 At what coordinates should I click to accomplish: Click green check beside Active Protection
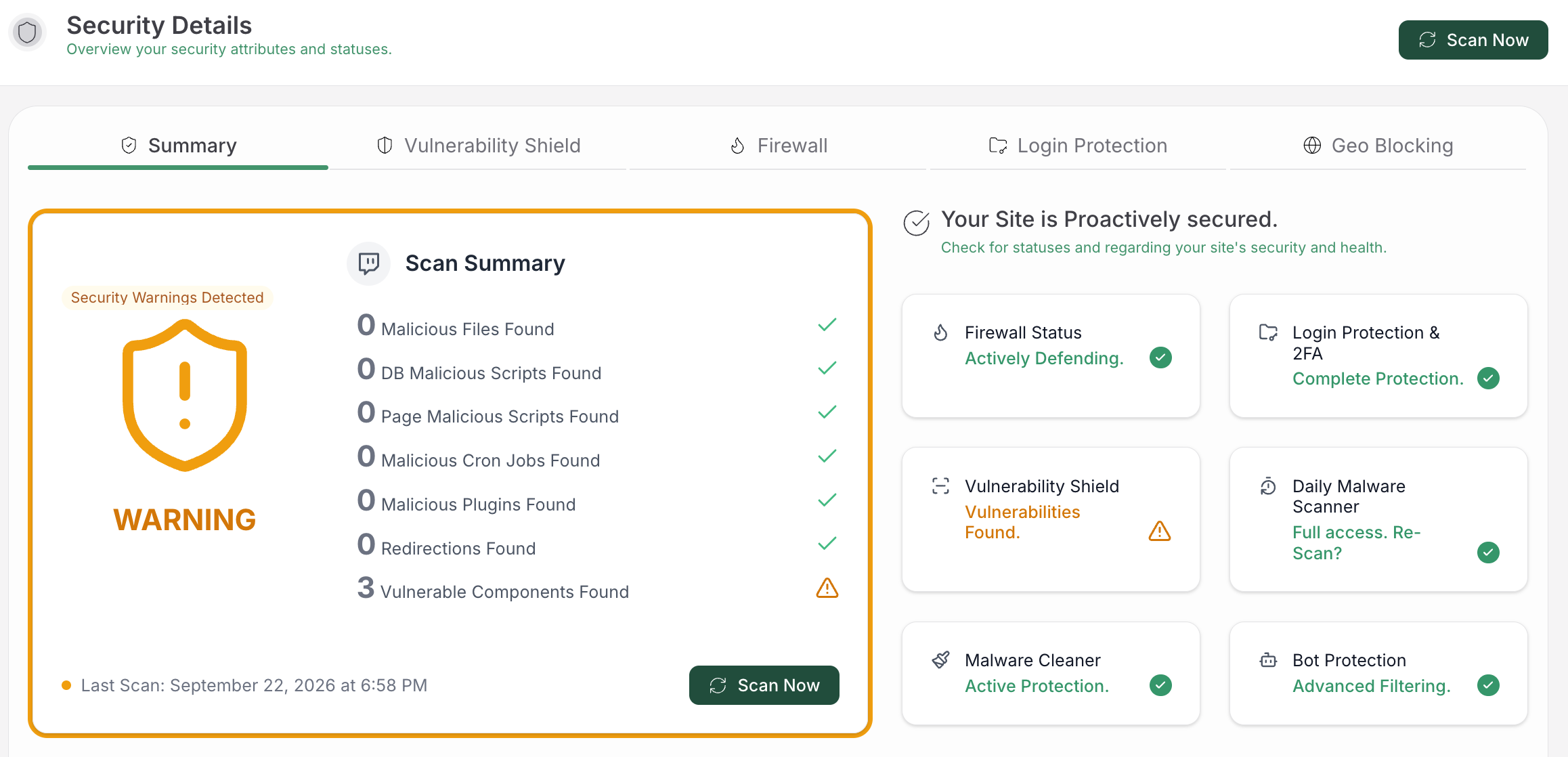tap(1160, 685)
